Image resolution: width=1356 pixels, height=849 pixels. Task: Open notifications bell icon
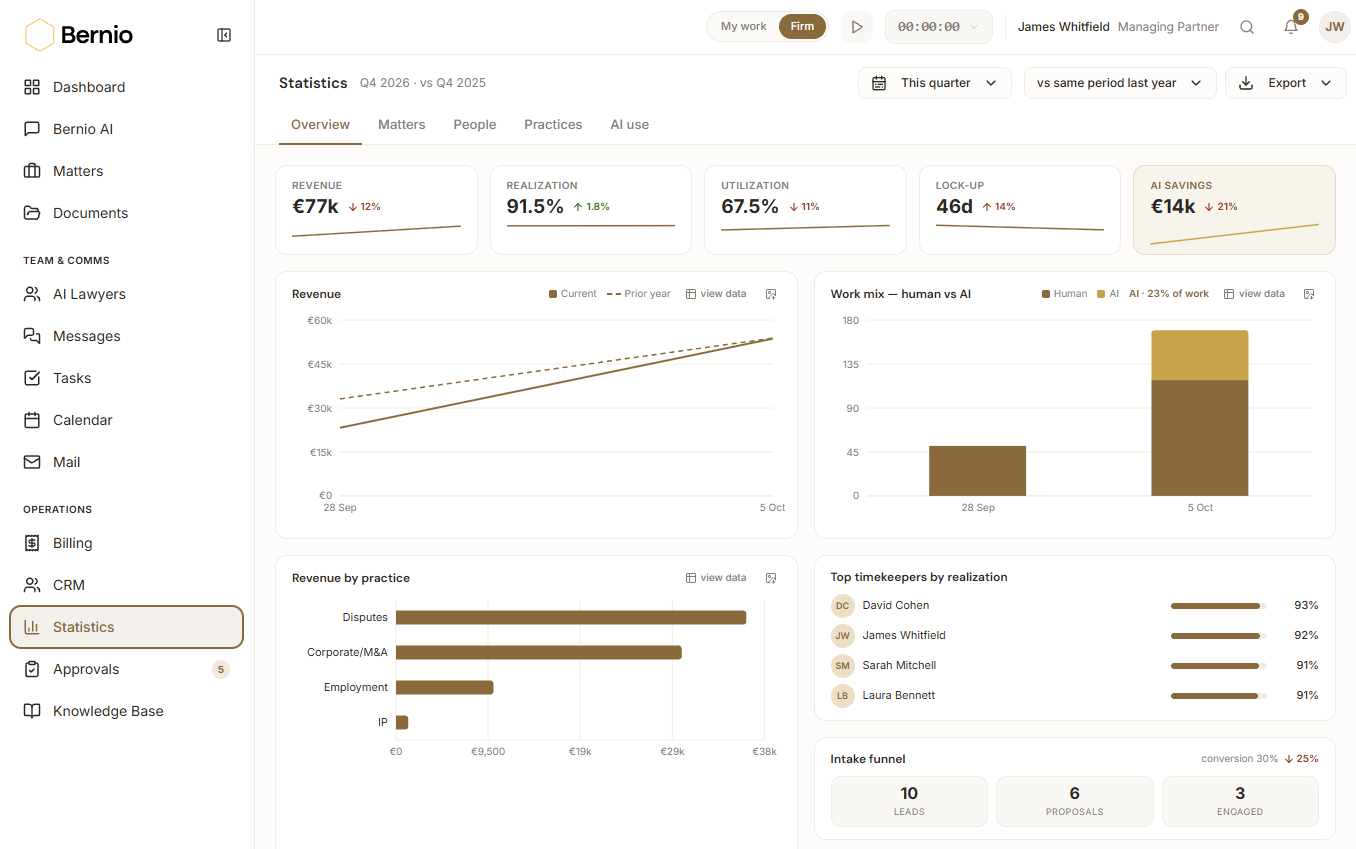pyautogui.click(x=1291, y=27)
